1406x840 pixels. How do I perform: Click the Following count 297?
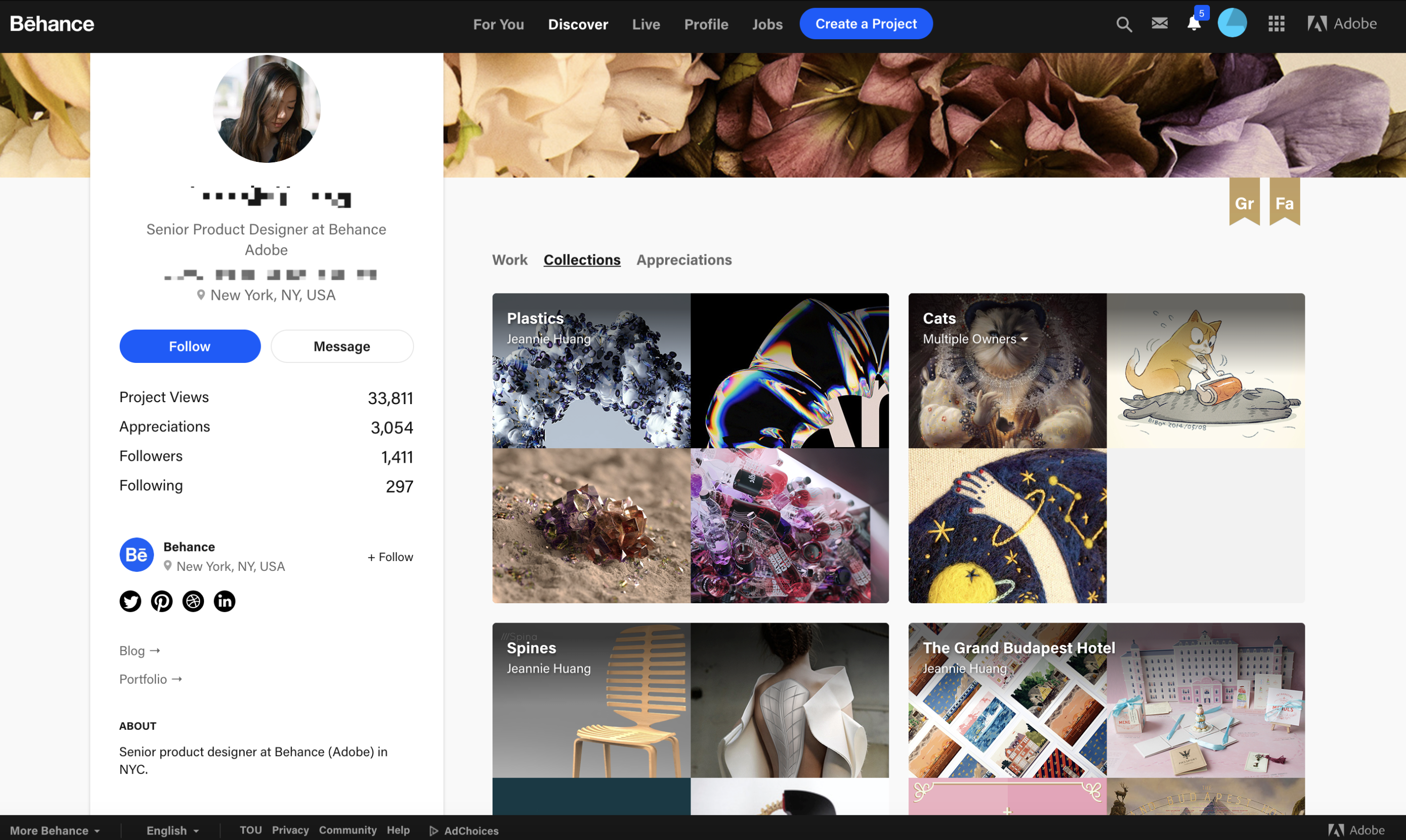[x=400, y=487]
